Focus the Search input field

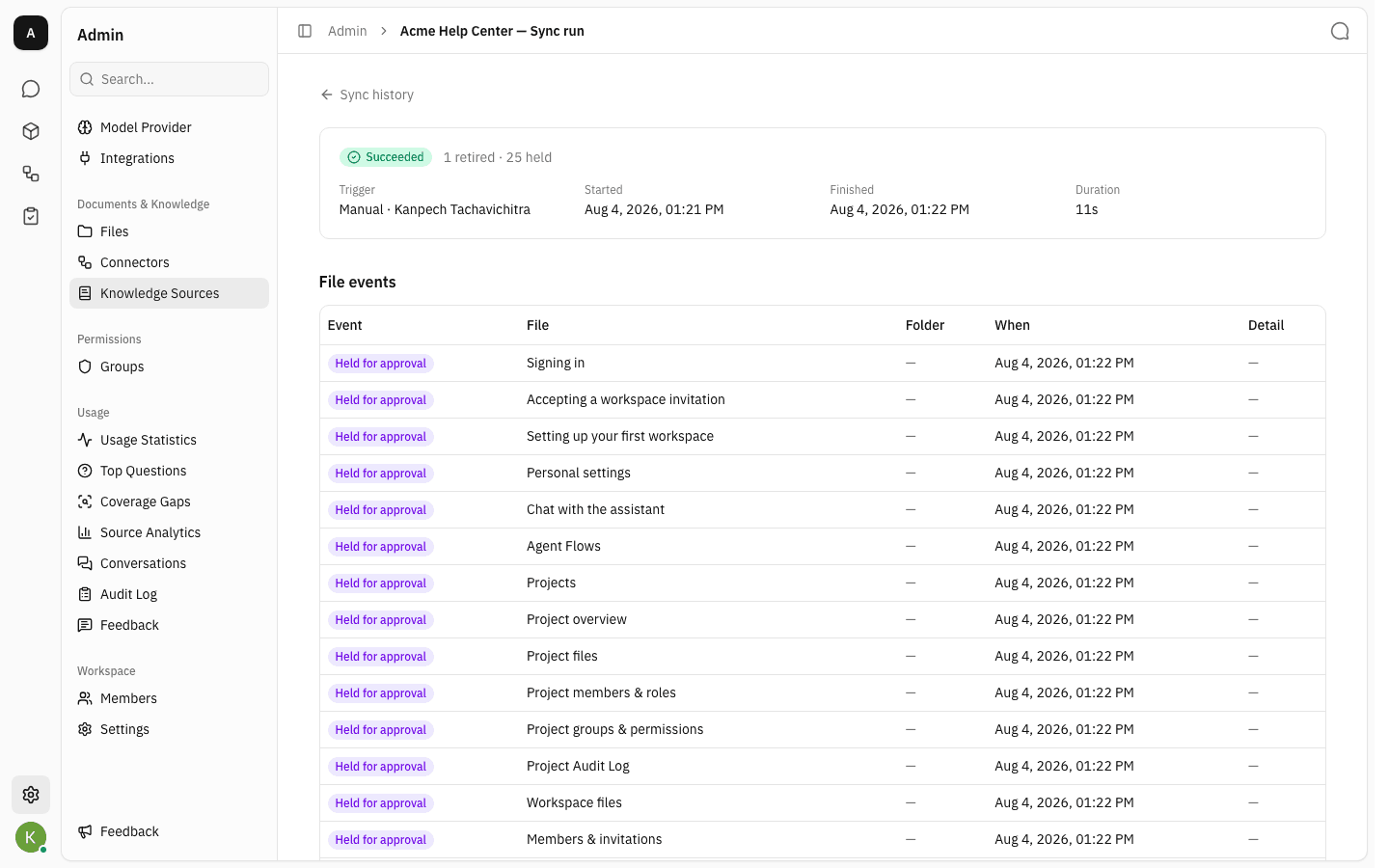coord(169,79)
